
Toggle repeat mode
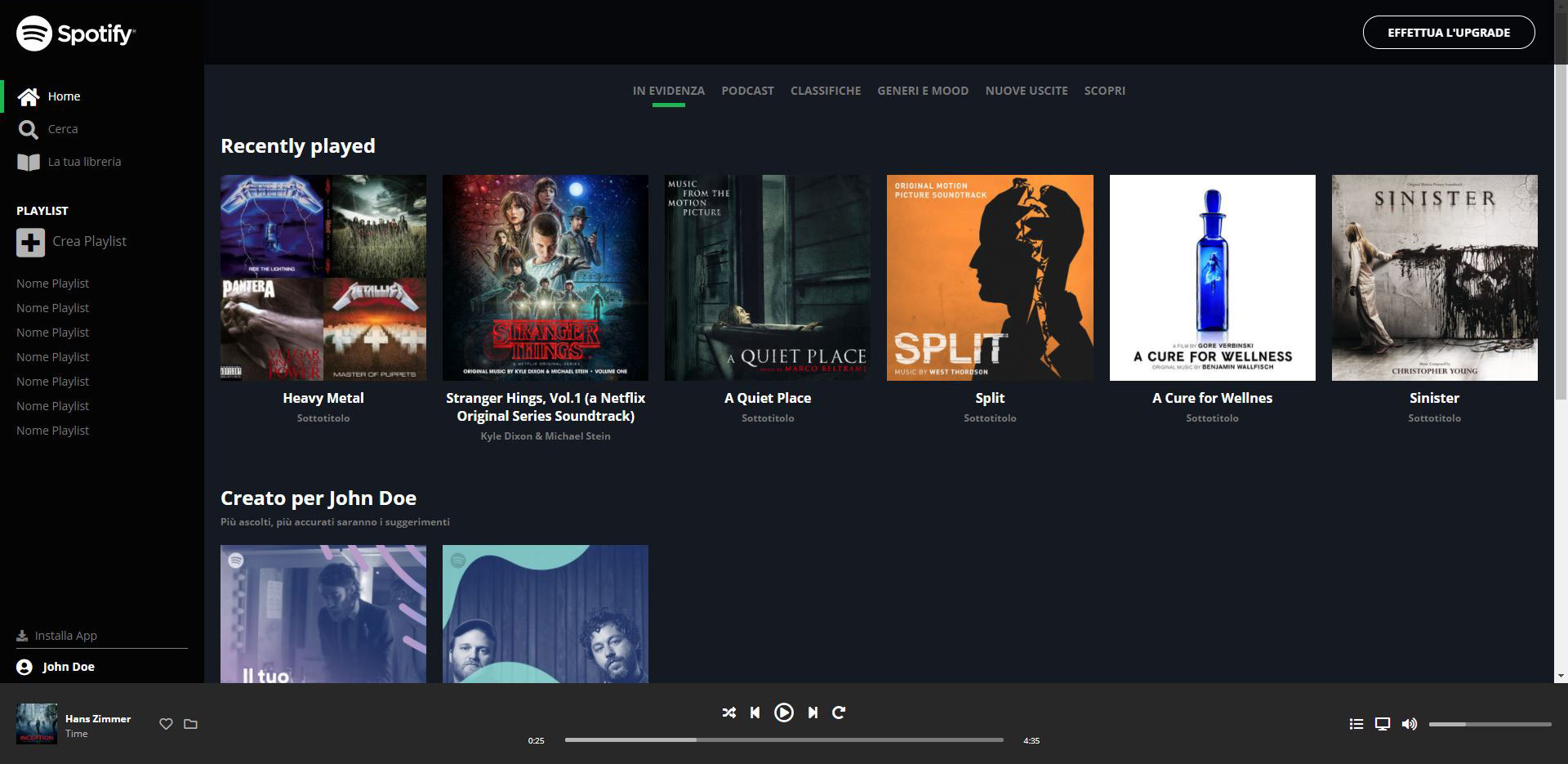tap(839, 713)
